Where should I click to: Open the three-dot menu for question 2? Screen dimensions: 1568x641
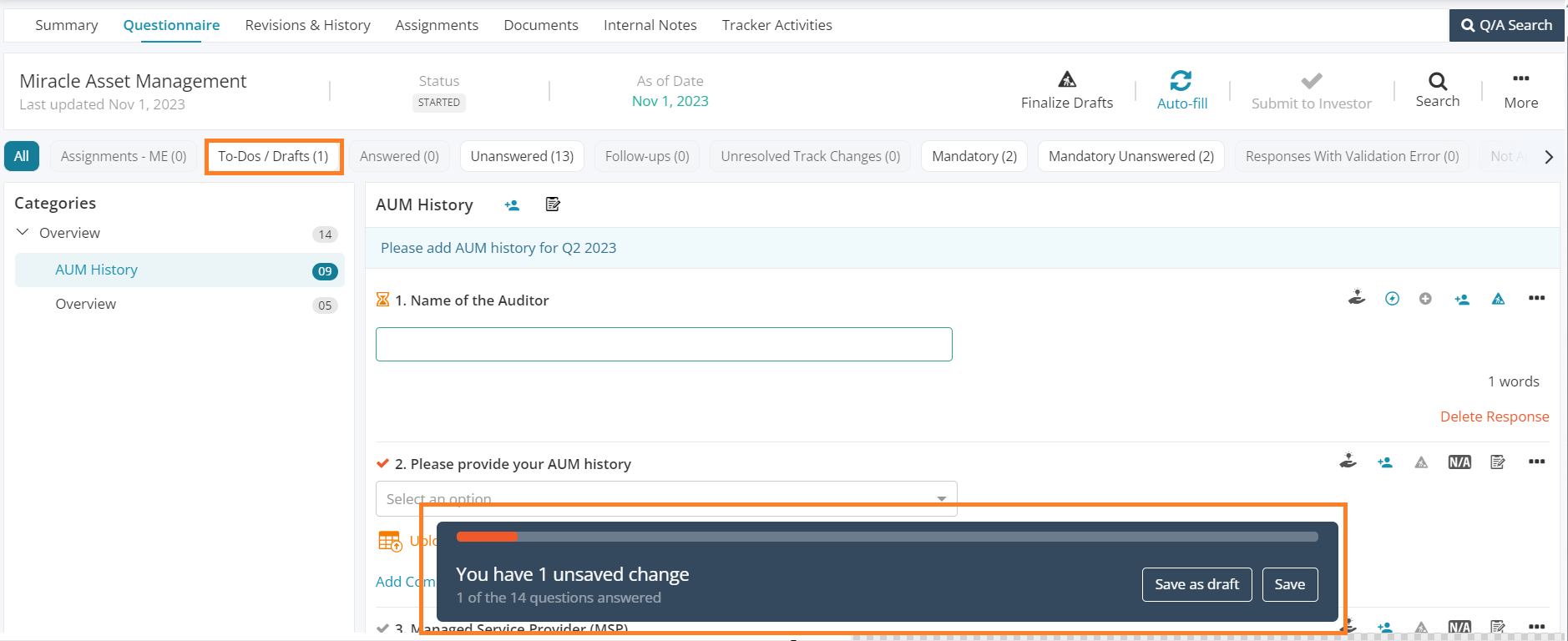tap(1536, 462)
